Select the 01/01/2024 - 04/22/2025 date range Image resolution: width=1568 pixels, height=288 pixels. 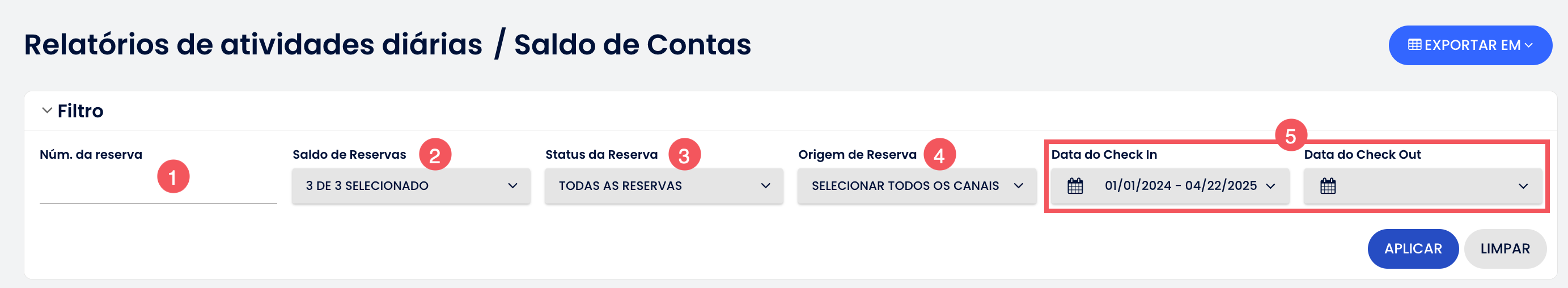pyautogui.click(x=1180, y=186)
